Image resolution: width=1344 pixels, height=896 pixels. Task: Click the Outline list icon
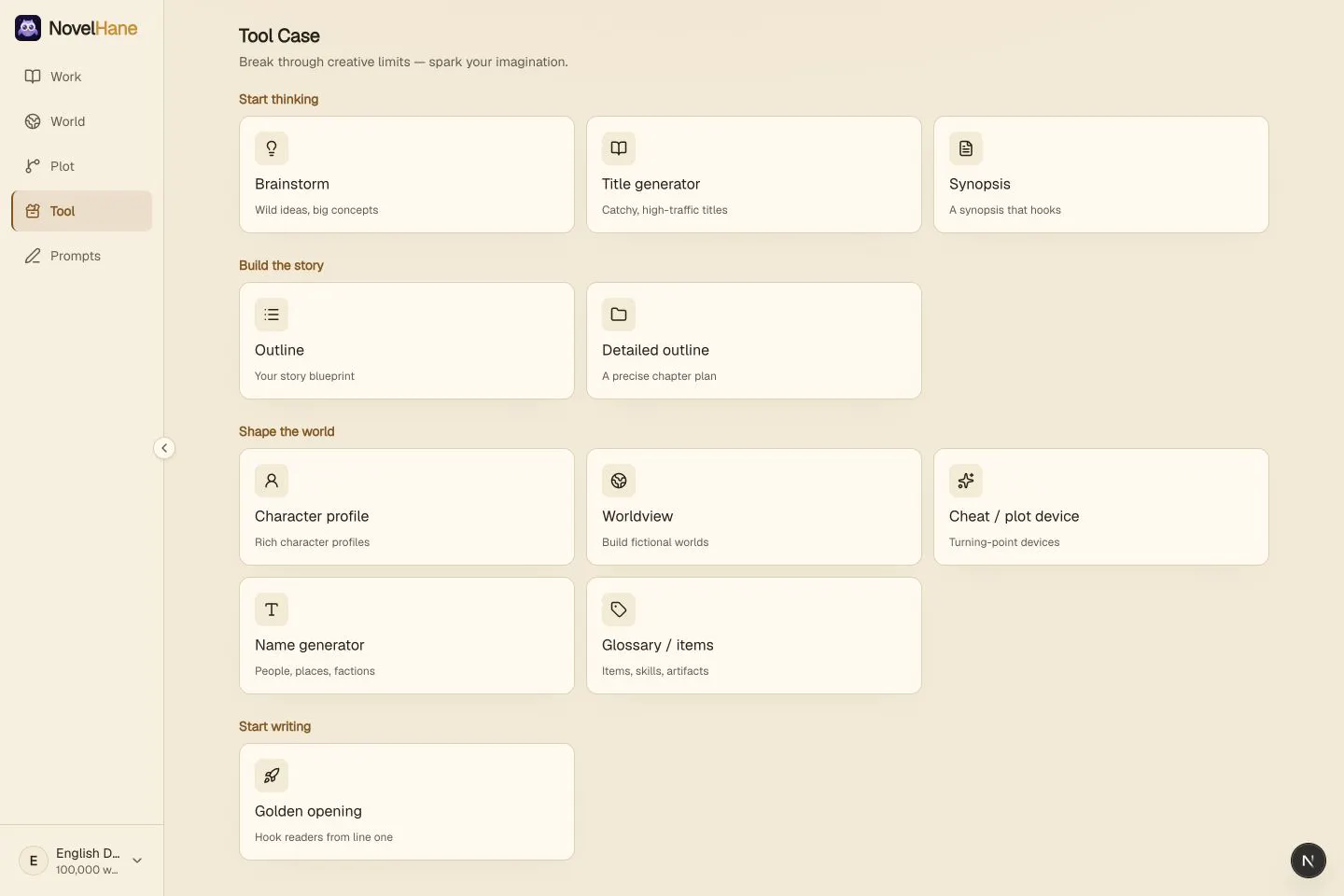[x=272, y=315]
